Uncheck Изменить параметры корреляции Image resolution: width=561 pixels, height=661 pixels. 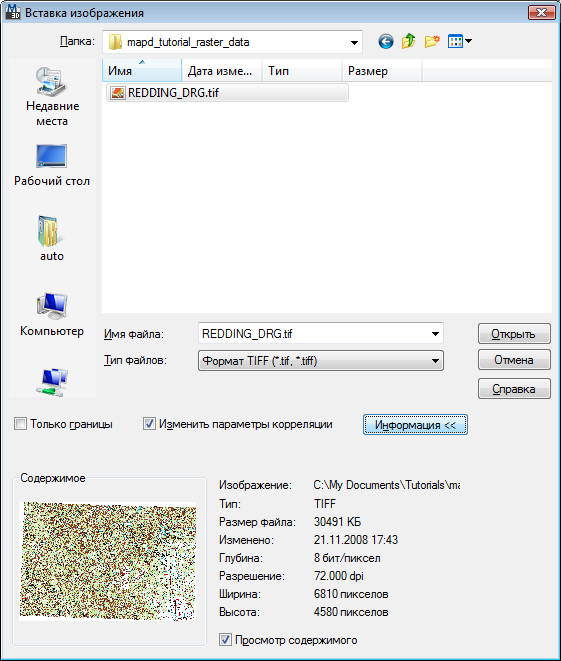pyautogui.click(x=149, y=424)
